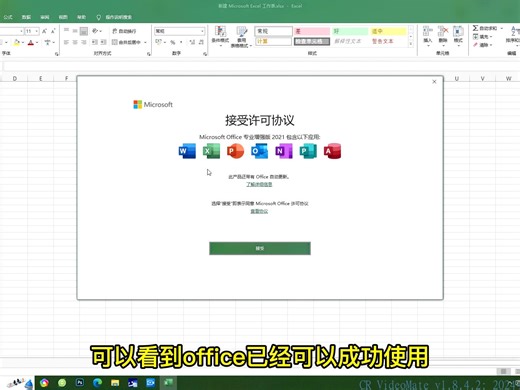Screen dimensions: 520x390
Task: Open Microsoft Edge from the taskbar
Action: pos(97,382)
